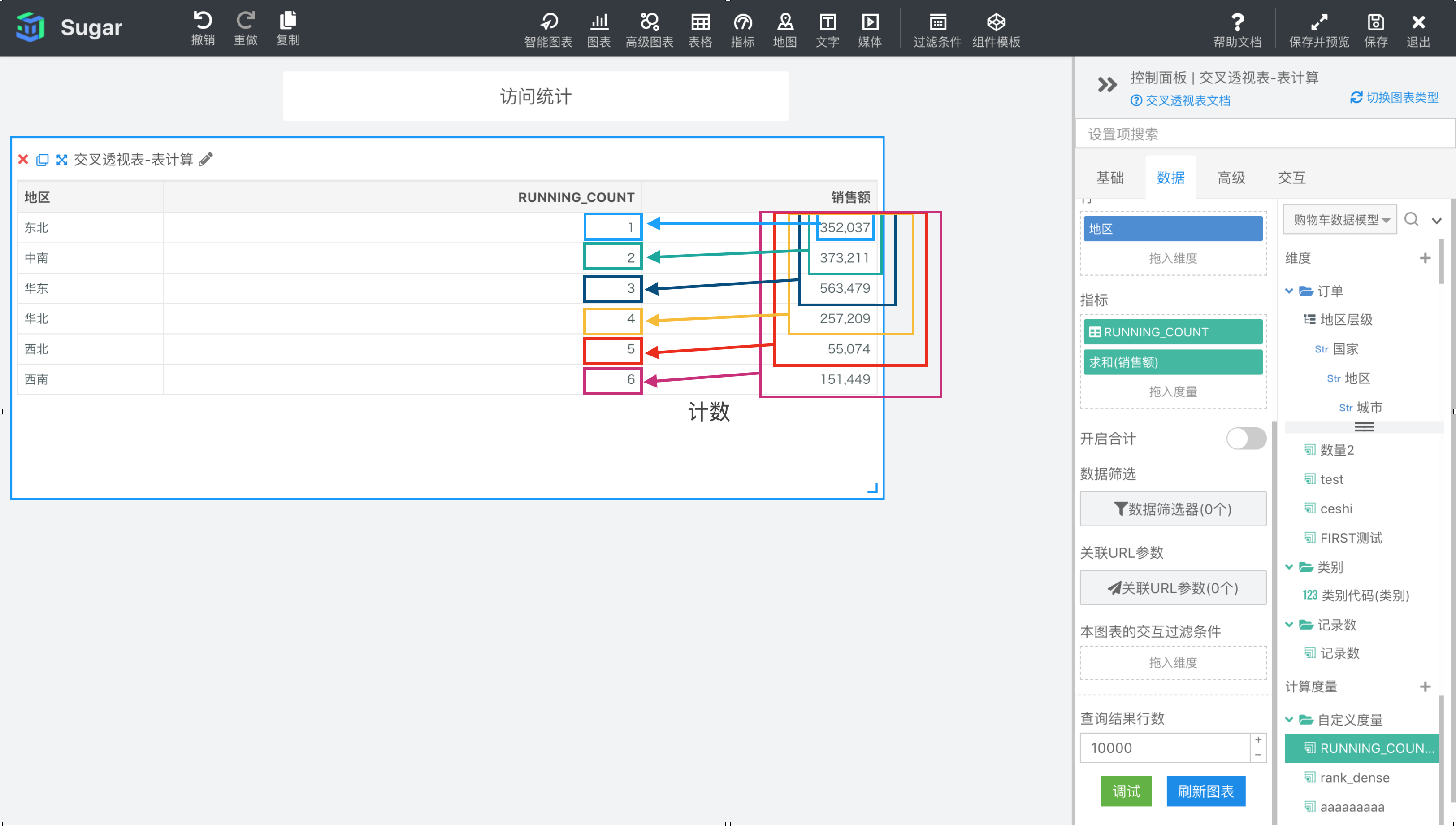The width and height of the screenshot is (1456, 826).
Task: Click the Exit (退出) icon
Action: tap(1418, 30)
